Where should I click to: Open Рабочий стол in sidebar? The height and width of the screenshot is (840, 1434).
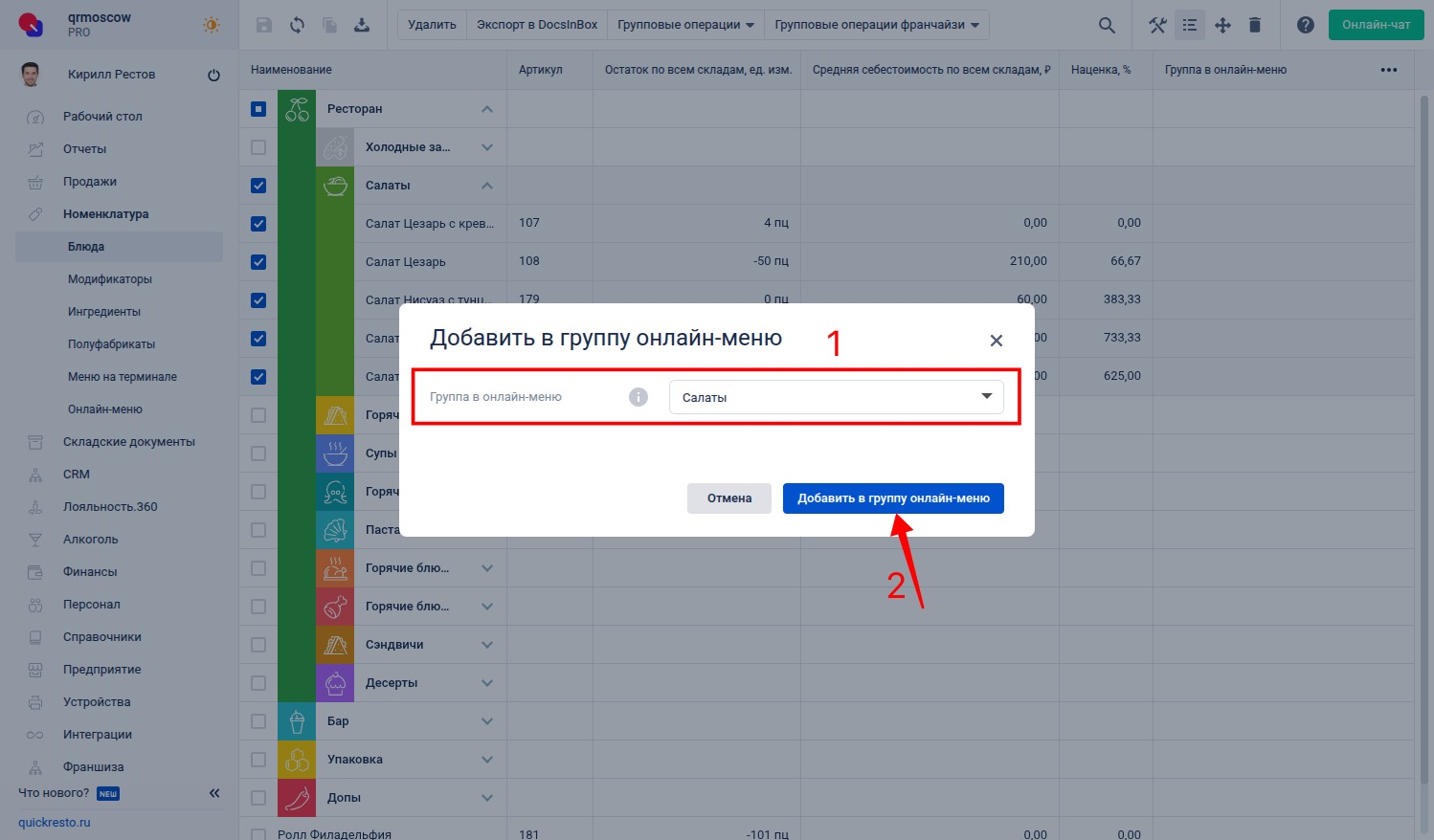click(x=102, y=117)
